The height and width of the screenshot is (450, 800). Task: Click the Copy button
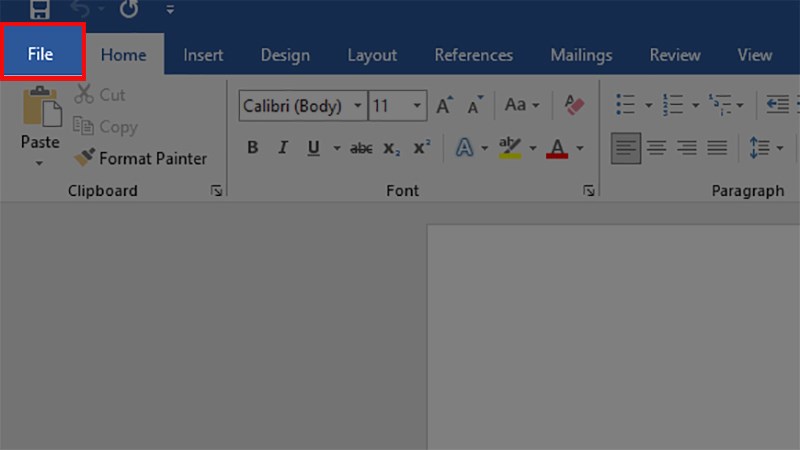pyautogui.click(x=106, y=127)
